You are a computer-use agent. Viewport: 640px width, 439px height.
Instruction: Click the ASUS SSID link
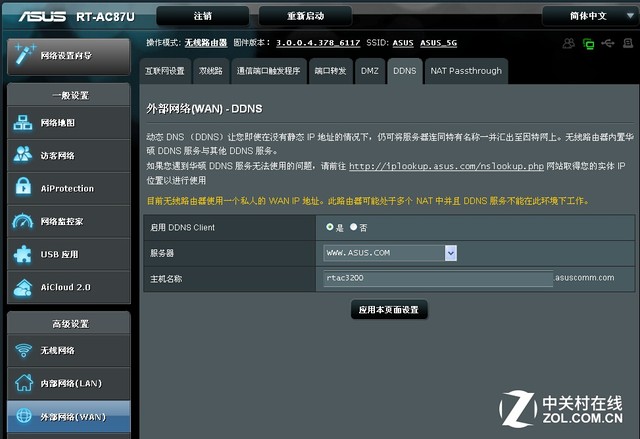403,43
